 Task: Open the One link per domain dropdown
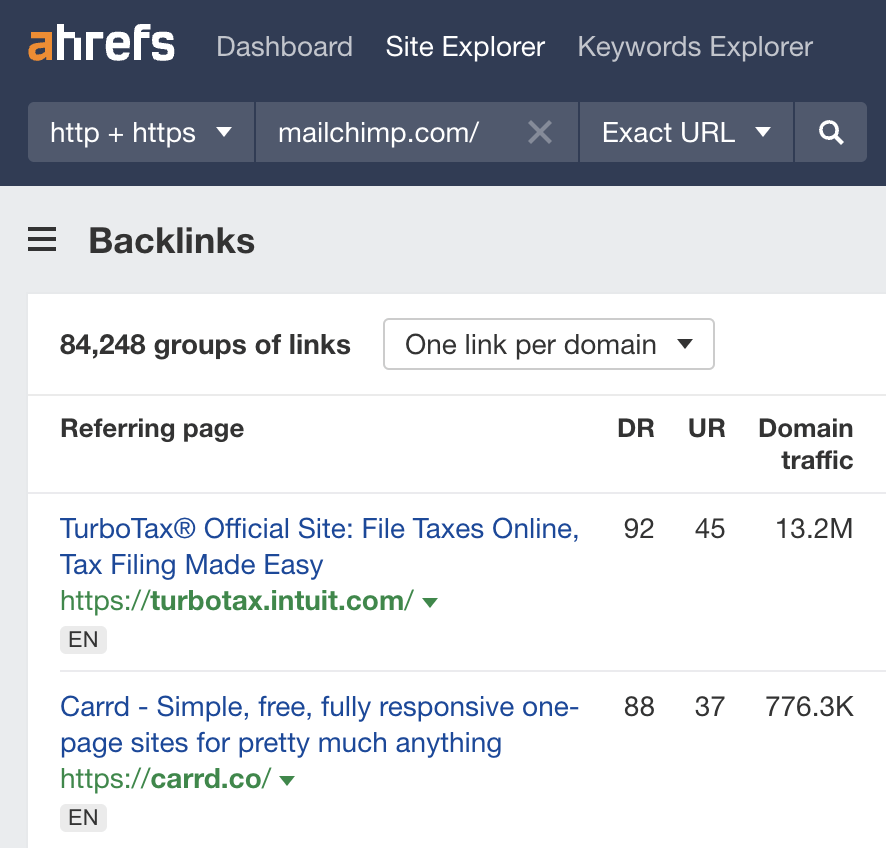click(x=548, y=344)
